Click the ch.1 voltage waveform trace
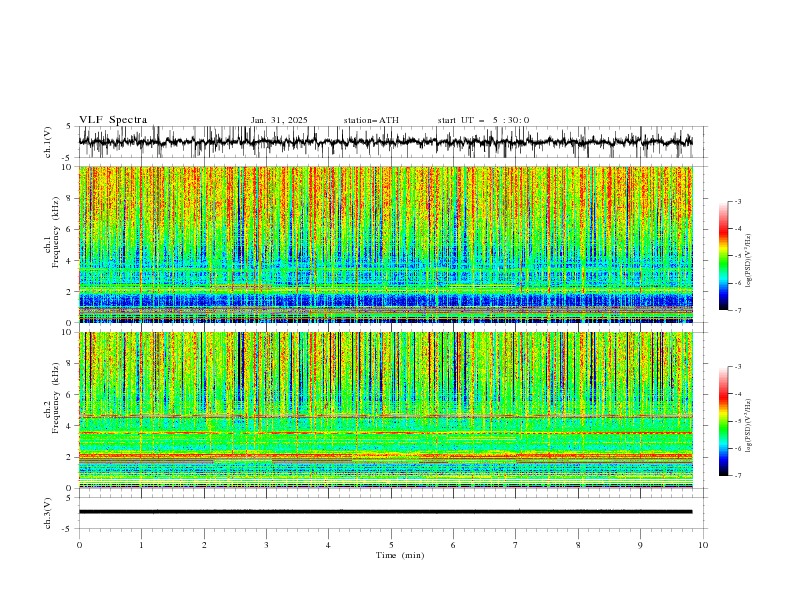The width and height of the screenshot is (792, 612). coord(385,142)
